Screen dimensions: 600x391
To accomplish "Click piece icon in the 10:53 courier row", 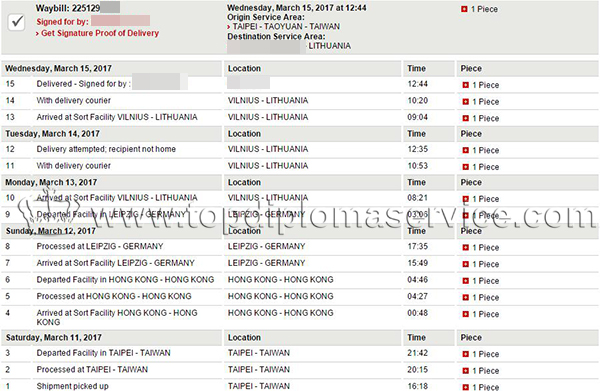I will 465,167.
